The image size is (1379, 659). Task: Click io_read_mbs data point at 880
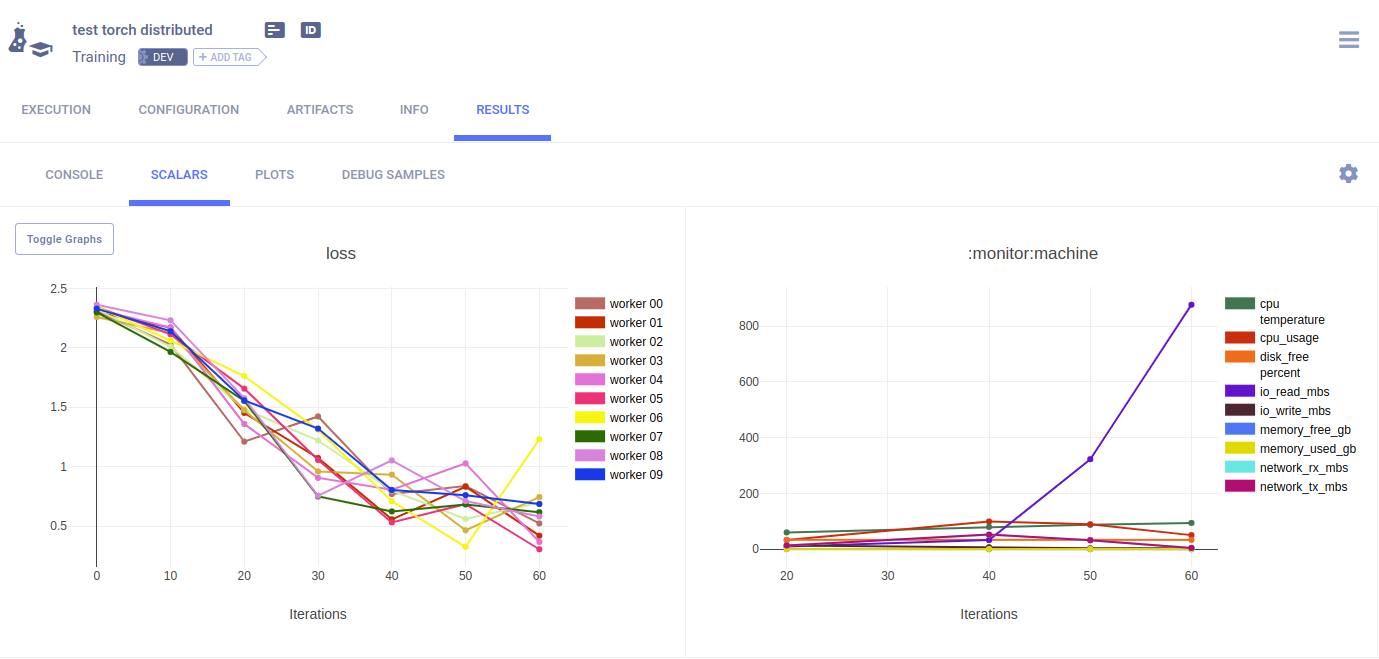point(1191,305)
